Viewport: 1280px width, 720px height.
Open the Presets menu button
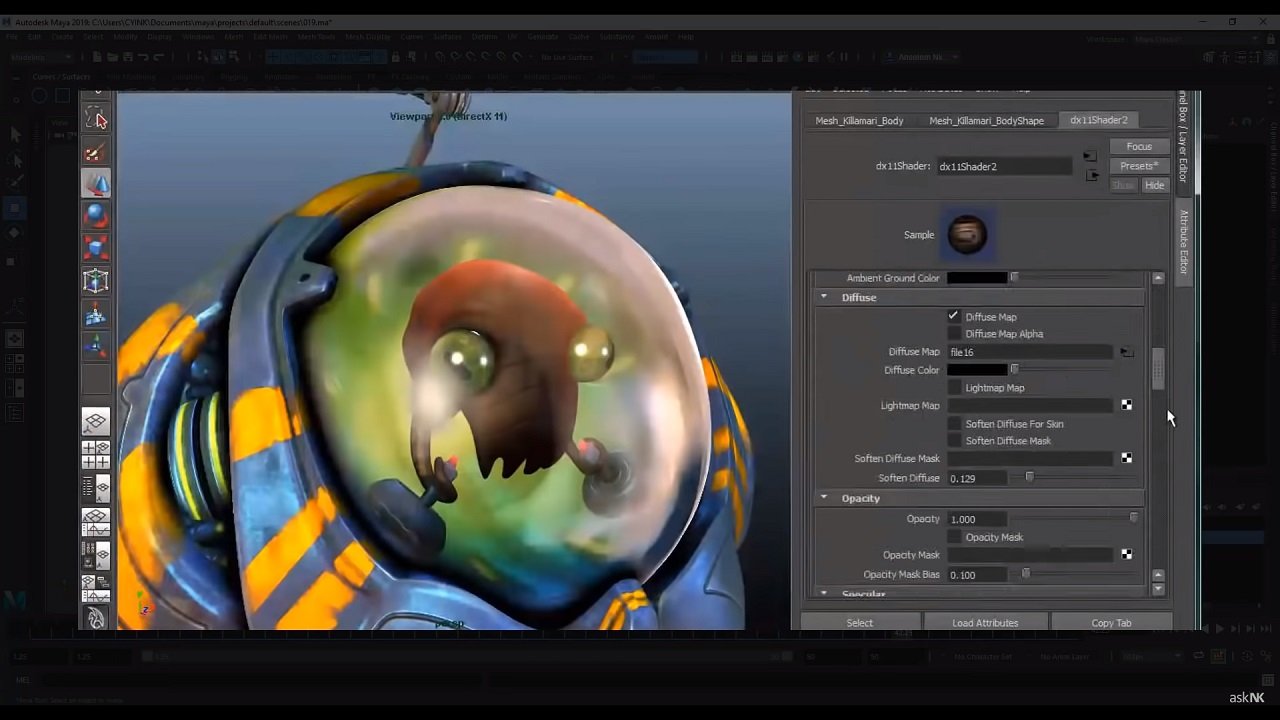[x=1138, y=166]
